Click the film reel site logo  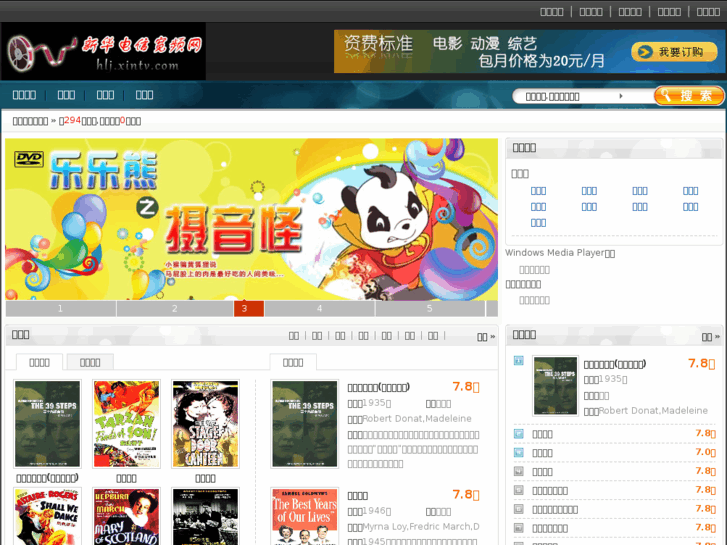point(103,51)
